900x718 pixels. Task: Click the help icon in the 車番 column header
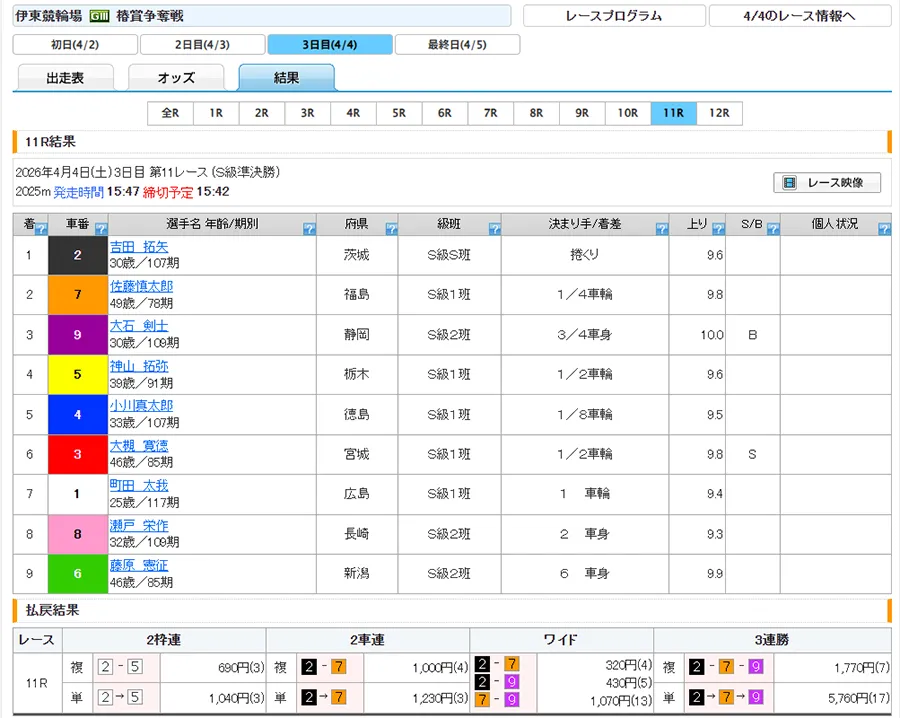coord(100,229)
